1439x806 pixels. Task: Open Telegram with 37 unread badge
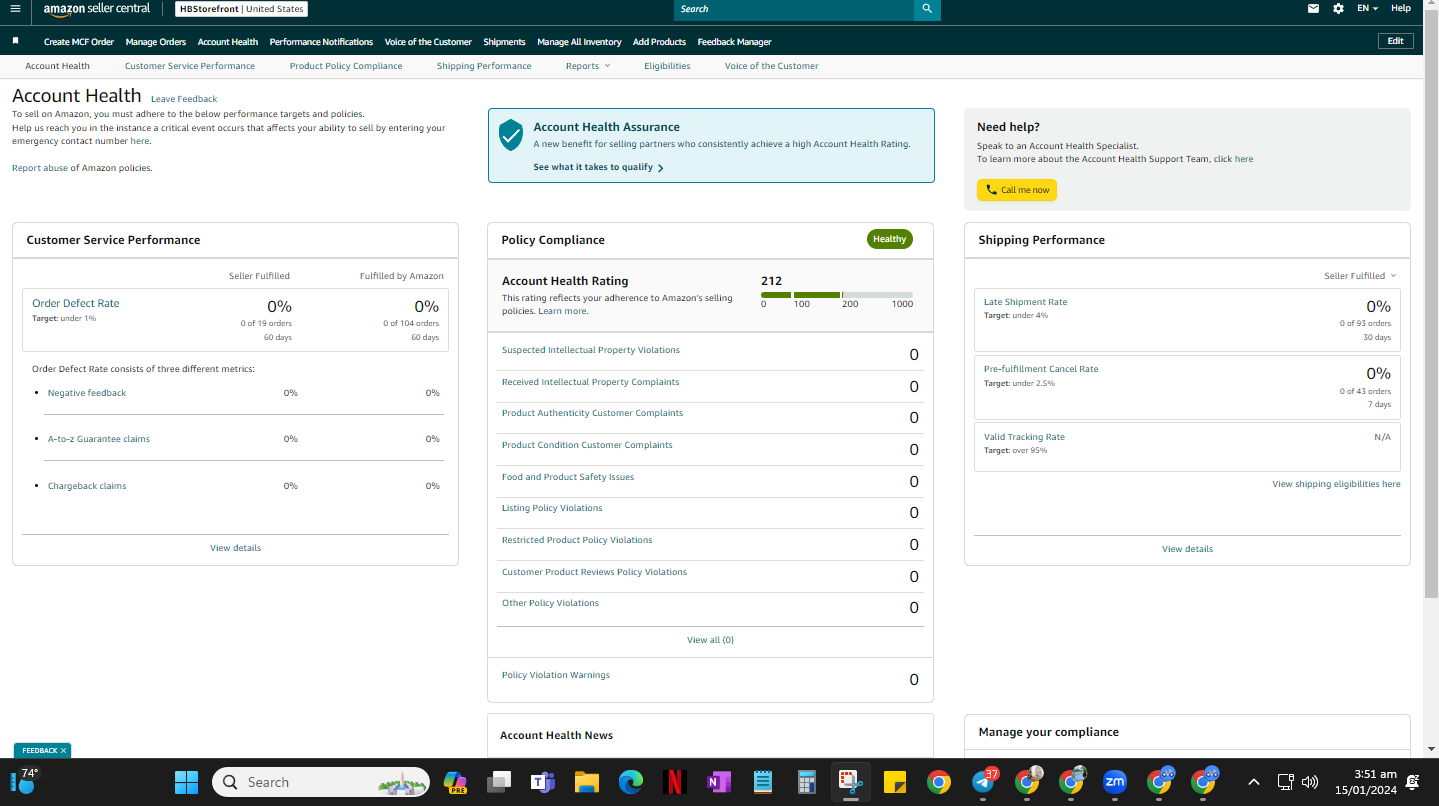pyautogui.click(x=984, y=782)
